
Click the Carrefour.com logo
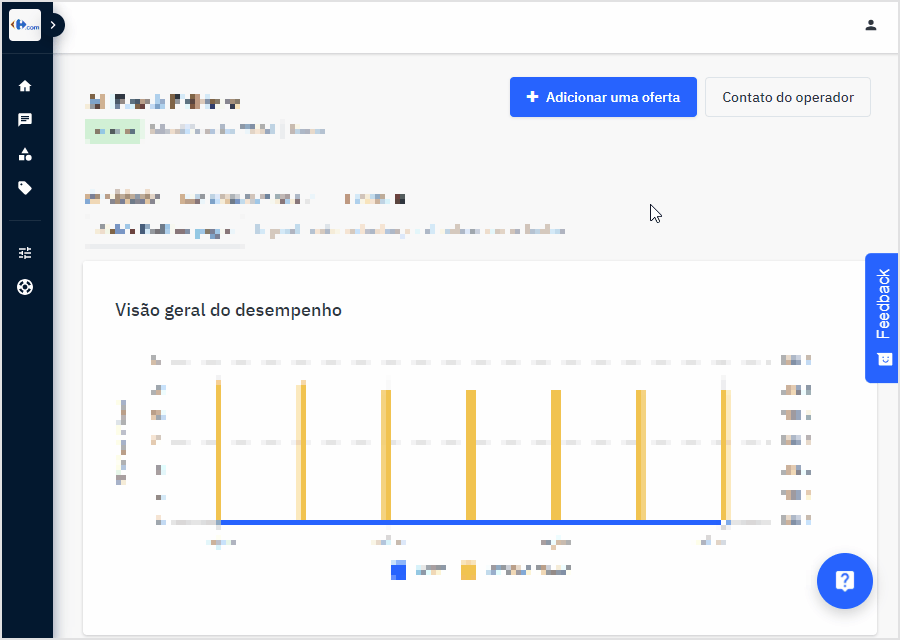point(25,25)
